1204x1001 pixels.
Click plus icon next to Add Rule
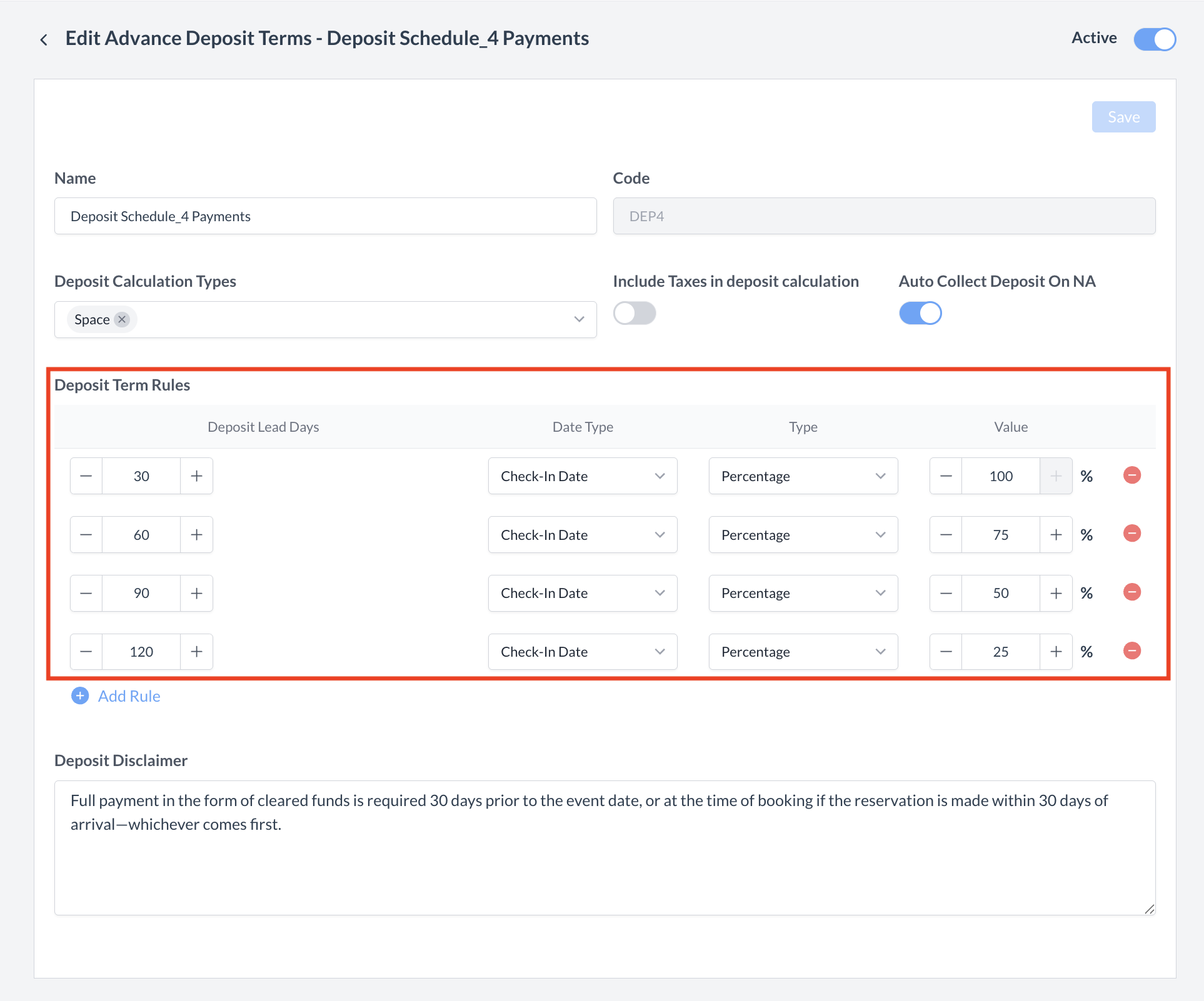(x=80, y=696)
